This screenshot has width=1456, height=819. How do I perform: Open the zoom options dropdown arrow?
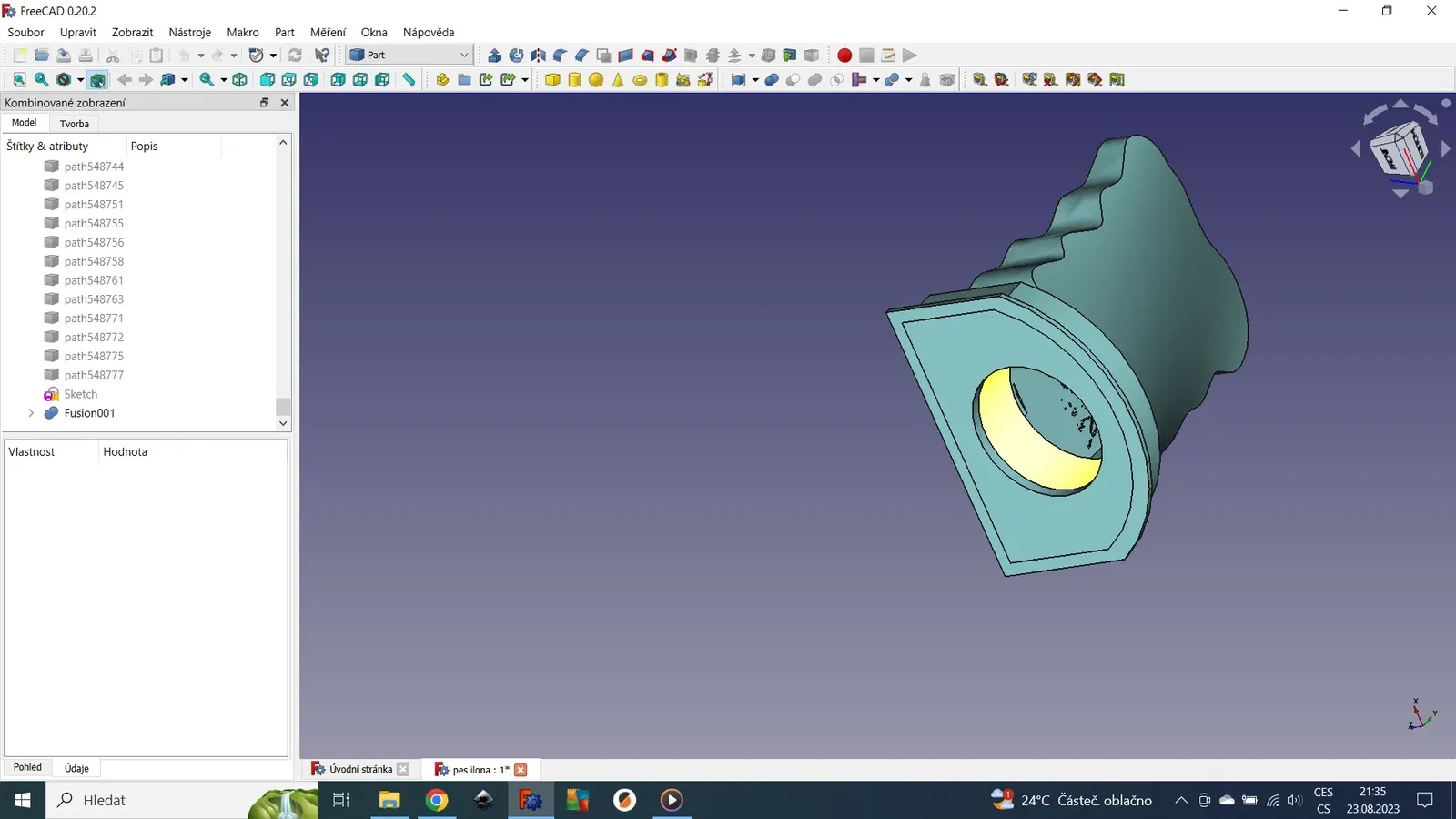click(x=224, y=80)
